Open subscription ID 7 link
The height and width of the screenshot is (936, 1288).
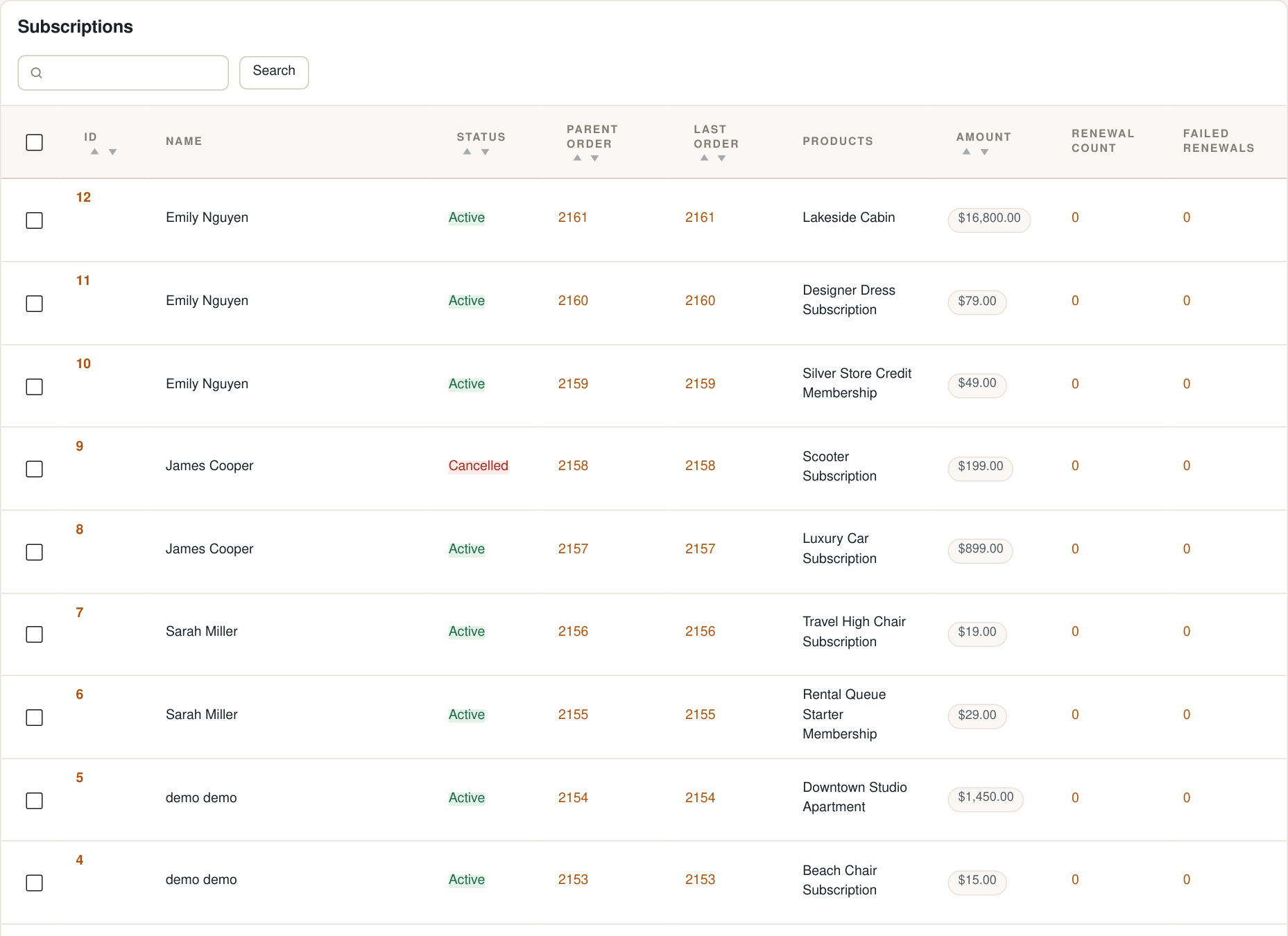pos(80,613)
